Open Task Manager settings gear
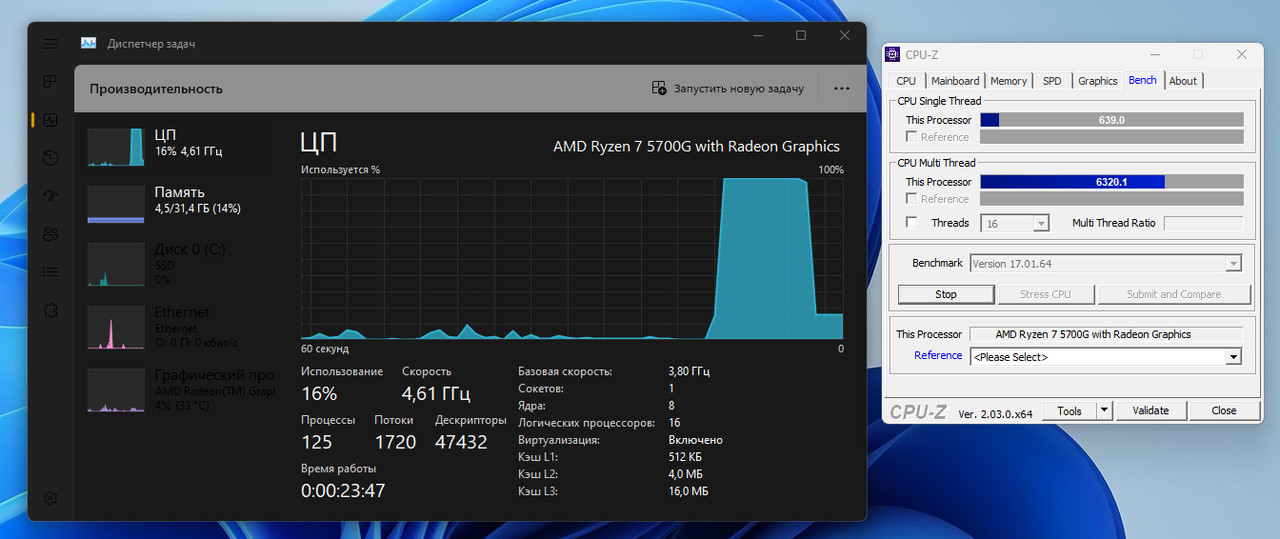The width and height of the screenshot is (1280, 539). click(51, 498)
